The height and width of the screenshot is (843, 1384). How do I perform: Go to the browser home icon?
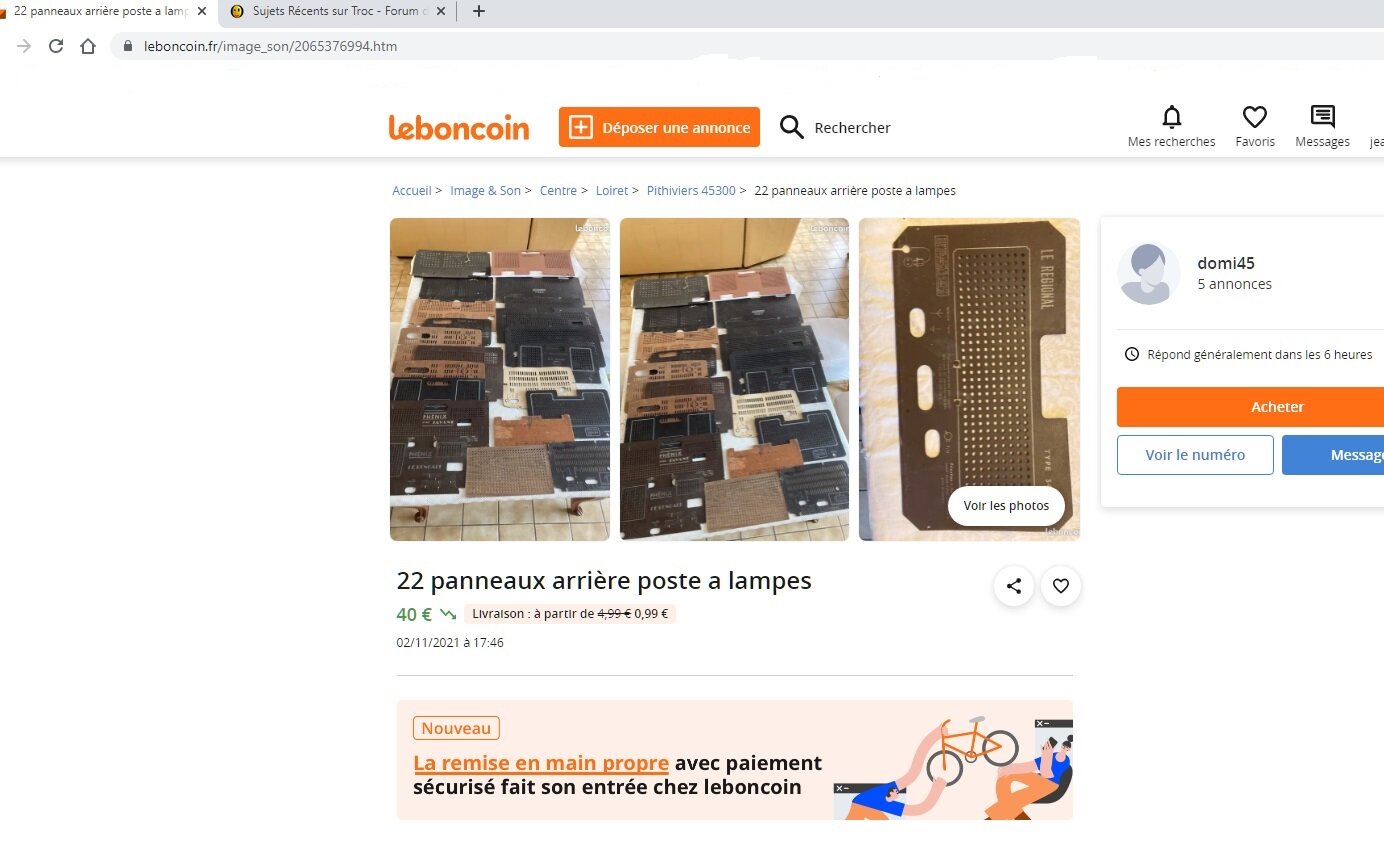(x=88, y=46)
